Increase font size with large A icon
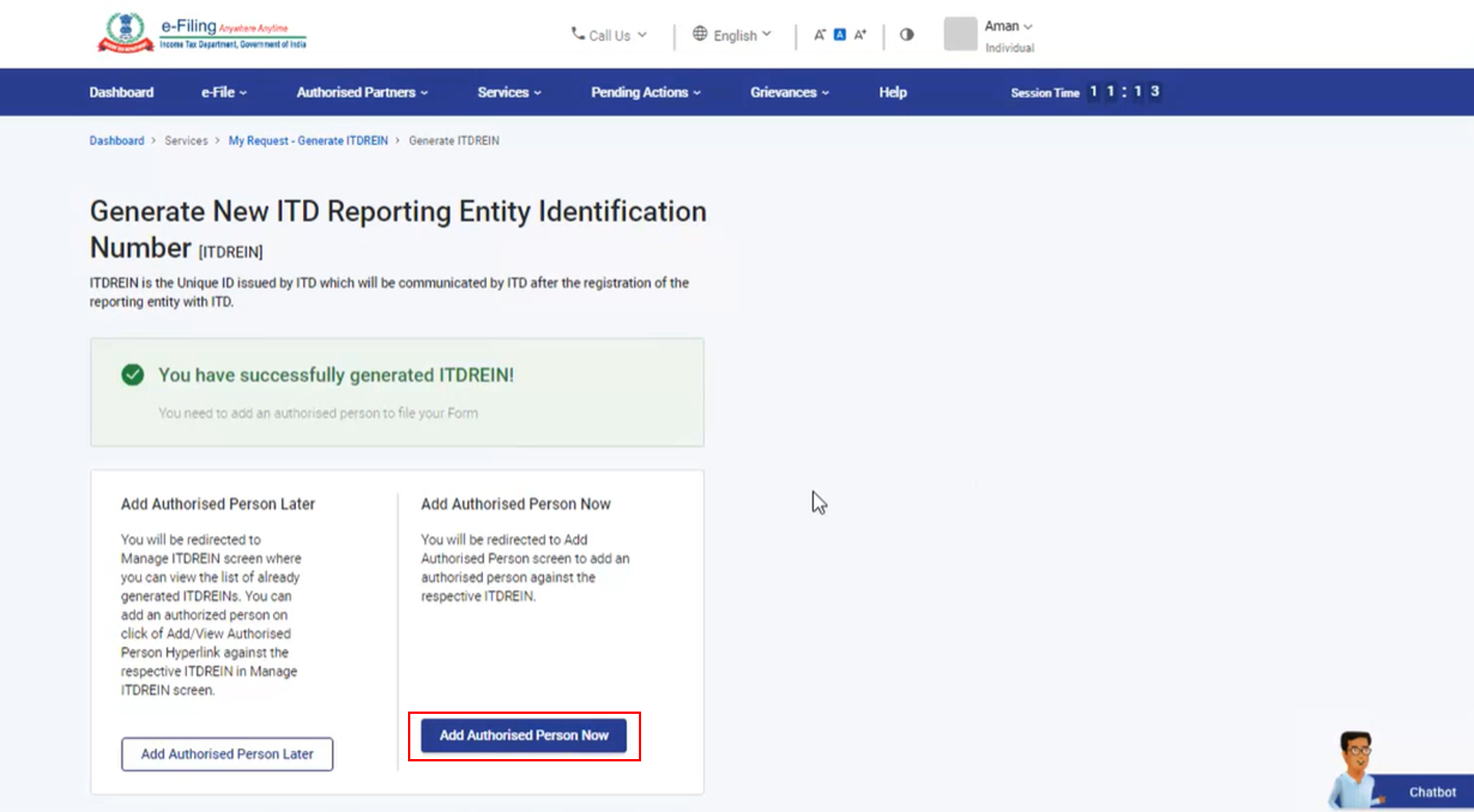Image resolution: width=1474 pixels, height=812 pixels. 860,35
